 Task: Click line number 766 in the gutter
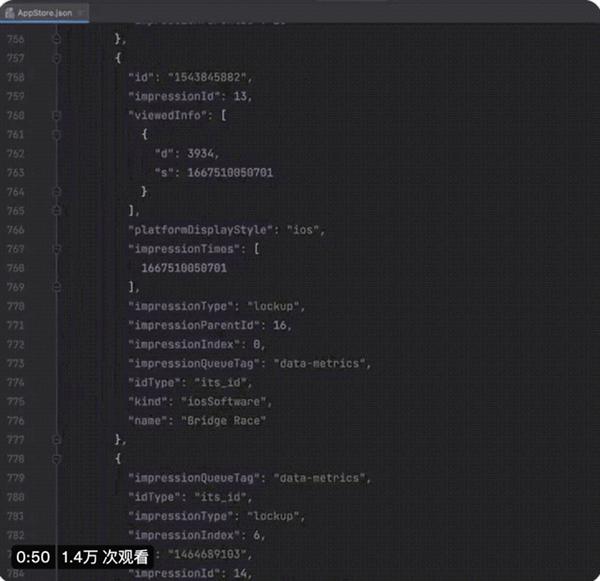(x=16, y=230)
